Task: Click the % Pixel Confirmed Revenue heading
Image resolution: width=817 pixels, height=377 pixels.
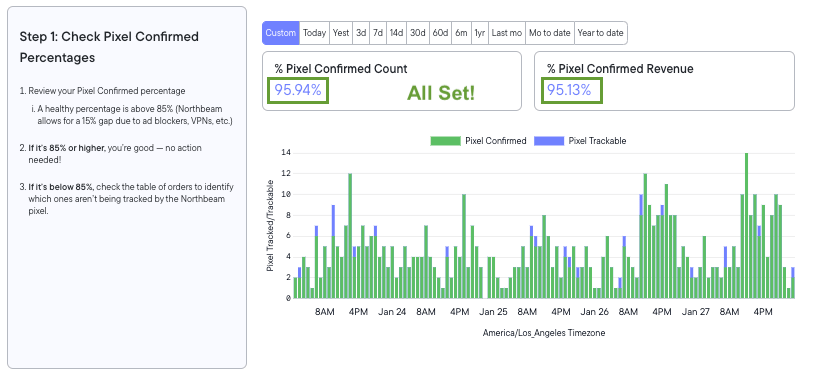Action: coord(620,68)
